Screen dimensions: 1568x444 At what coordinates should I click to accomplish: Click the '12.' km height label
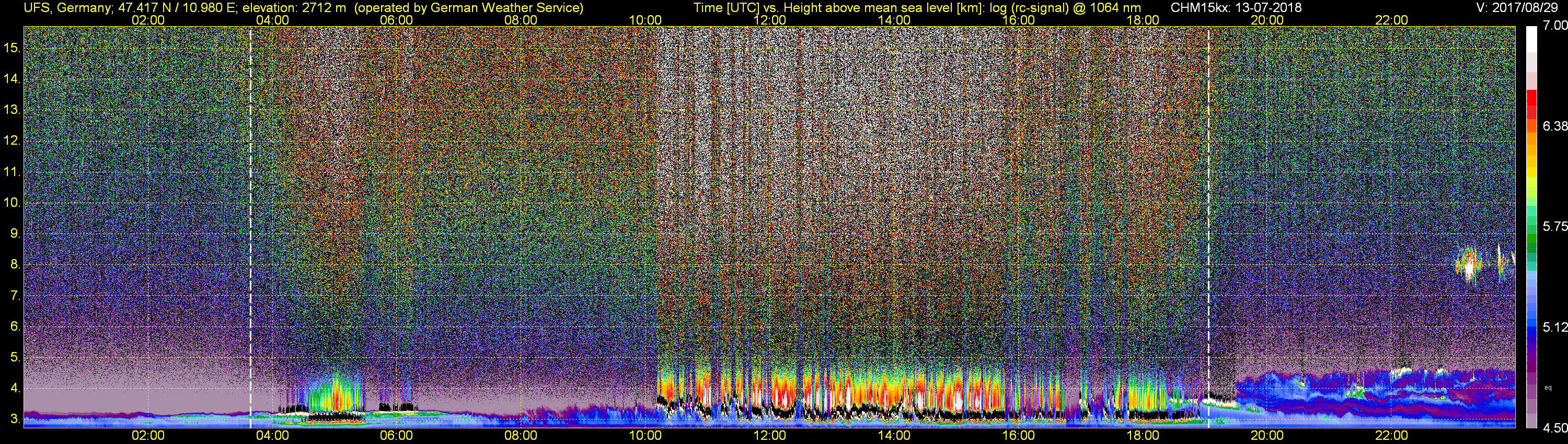pos(12,141)
